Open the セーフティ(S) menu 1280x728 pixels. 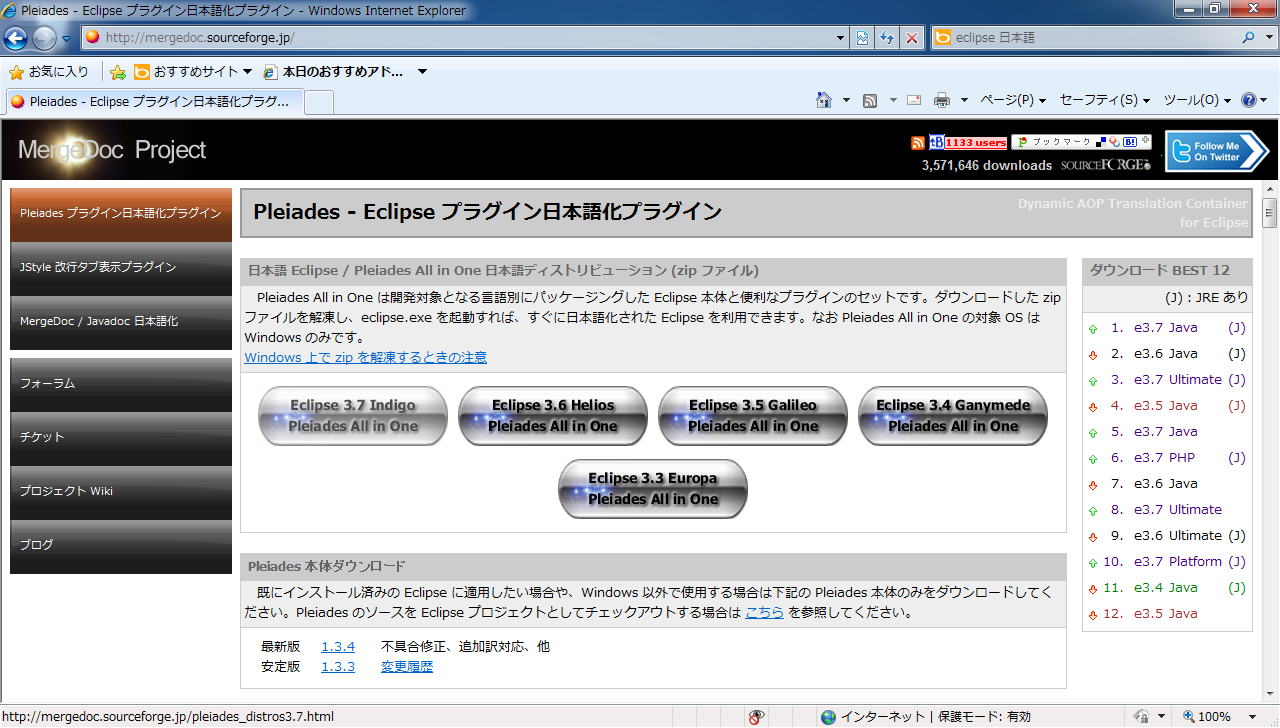[x=1104, y=100]
